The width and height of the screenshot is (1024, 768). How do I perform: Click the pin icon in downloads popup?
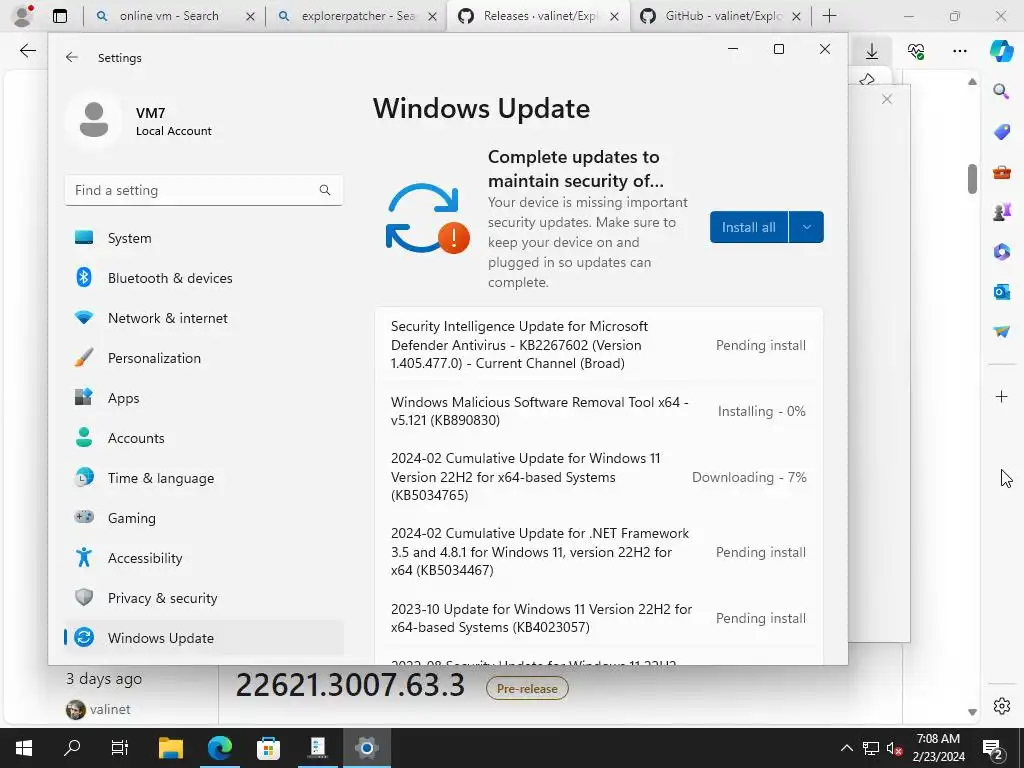(x=867, y=80)
